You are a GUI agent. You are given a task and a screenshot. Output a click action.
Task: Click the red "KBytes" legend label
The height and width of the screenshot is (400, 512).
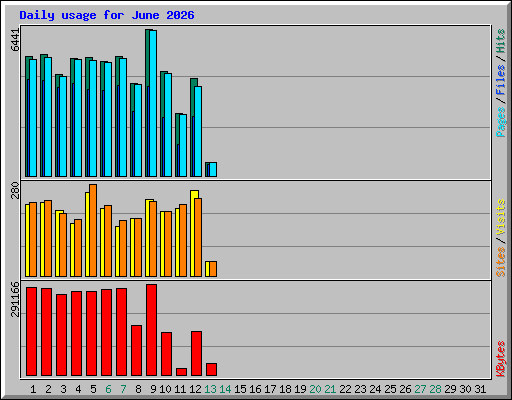[x=501, y=359]
